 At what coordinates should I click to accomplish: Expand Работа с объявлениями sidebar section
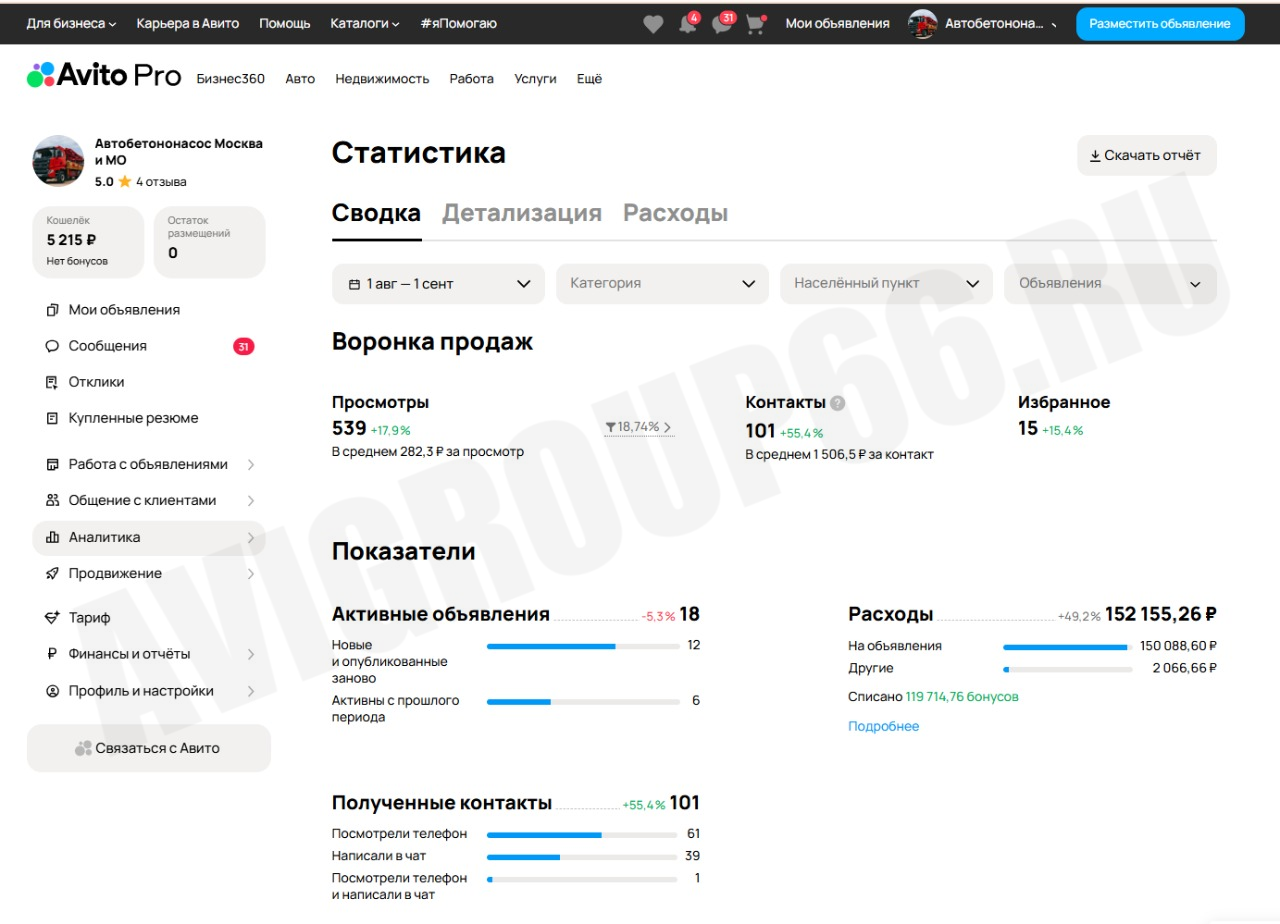(149, 465)
